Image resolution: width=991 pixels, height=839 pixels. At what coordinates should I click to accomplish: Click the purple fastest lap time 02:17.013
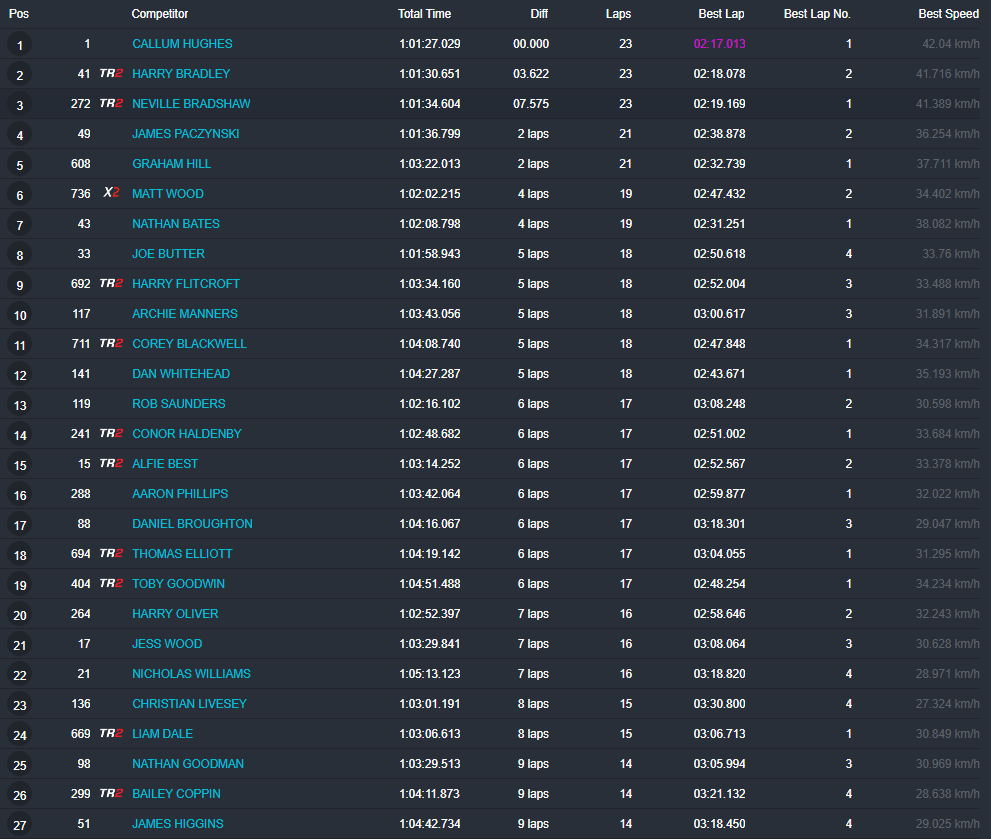pos(719,44)
